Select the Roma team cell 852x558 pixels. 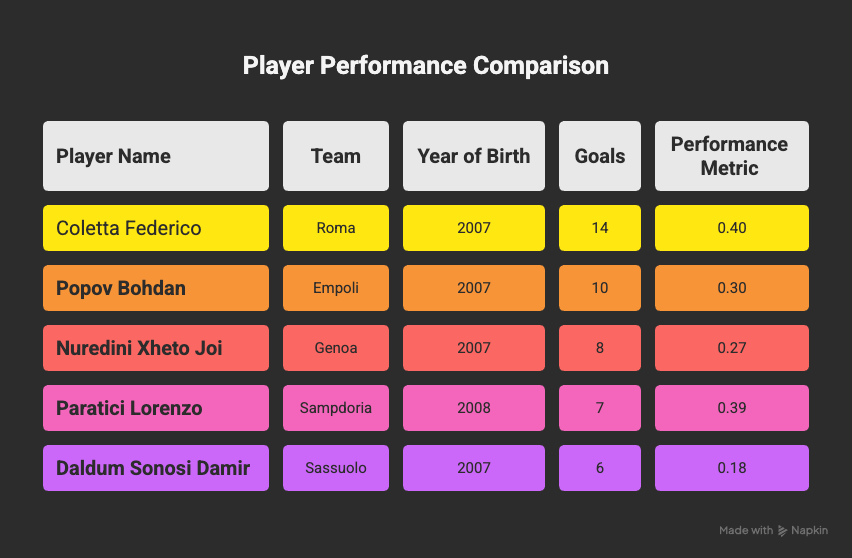(x=336, y=228)
